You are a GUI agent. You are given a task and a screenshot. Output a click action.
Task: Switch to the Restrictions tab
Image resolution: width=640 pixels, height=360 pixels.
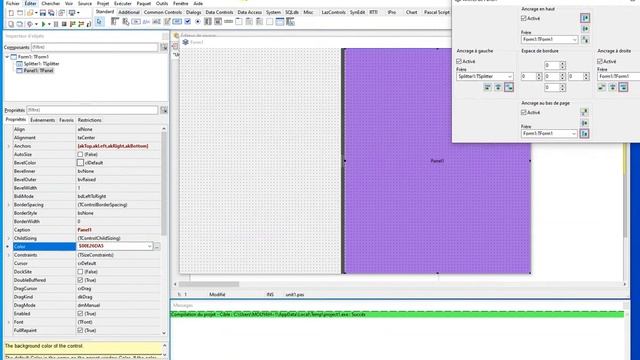coord(89,120)
